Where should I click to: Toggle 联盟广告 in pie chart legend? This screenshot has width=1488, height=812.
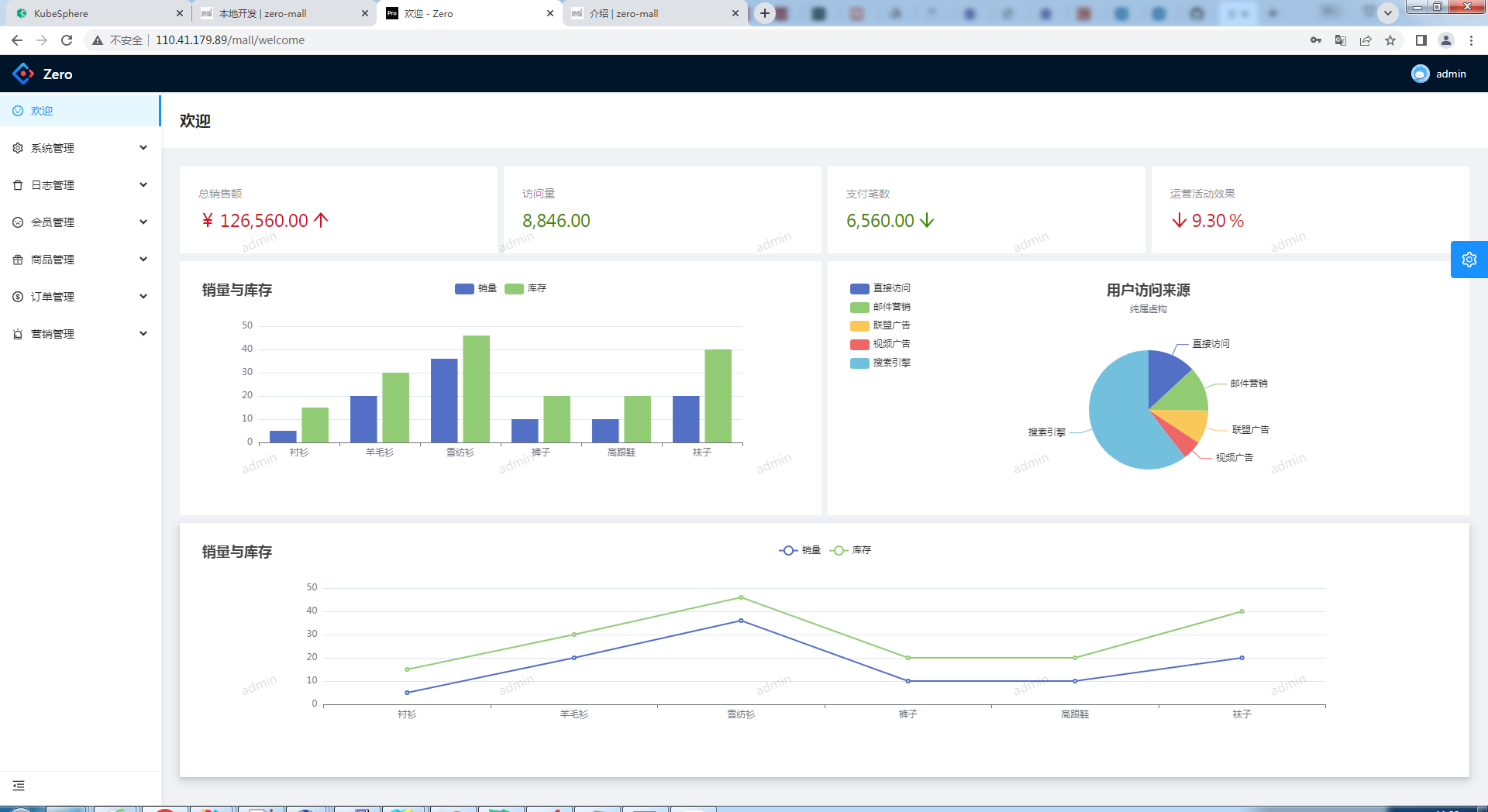pyautogui.click(x=880, y=325)
